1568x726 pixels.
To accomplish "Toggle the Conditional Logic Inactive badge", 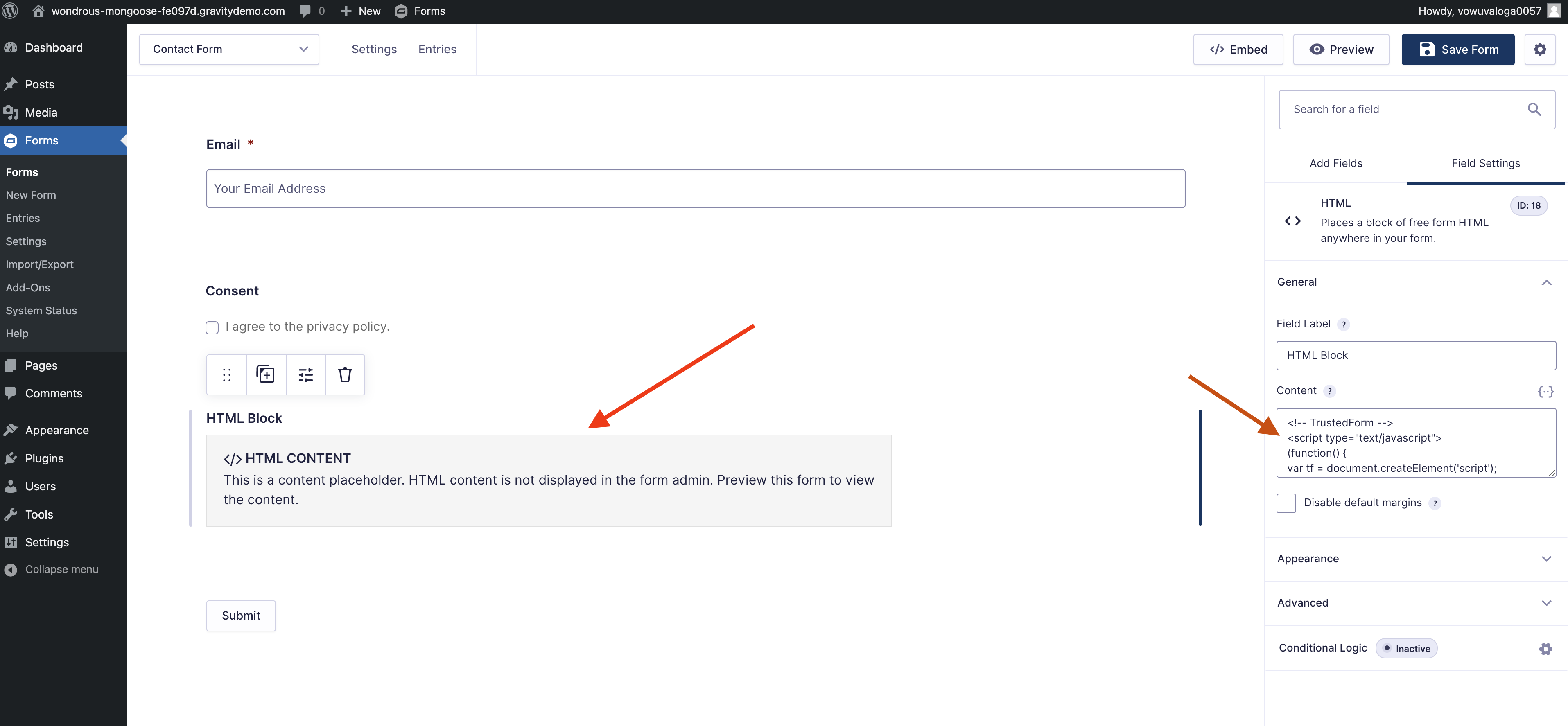I will point(1406,649).
